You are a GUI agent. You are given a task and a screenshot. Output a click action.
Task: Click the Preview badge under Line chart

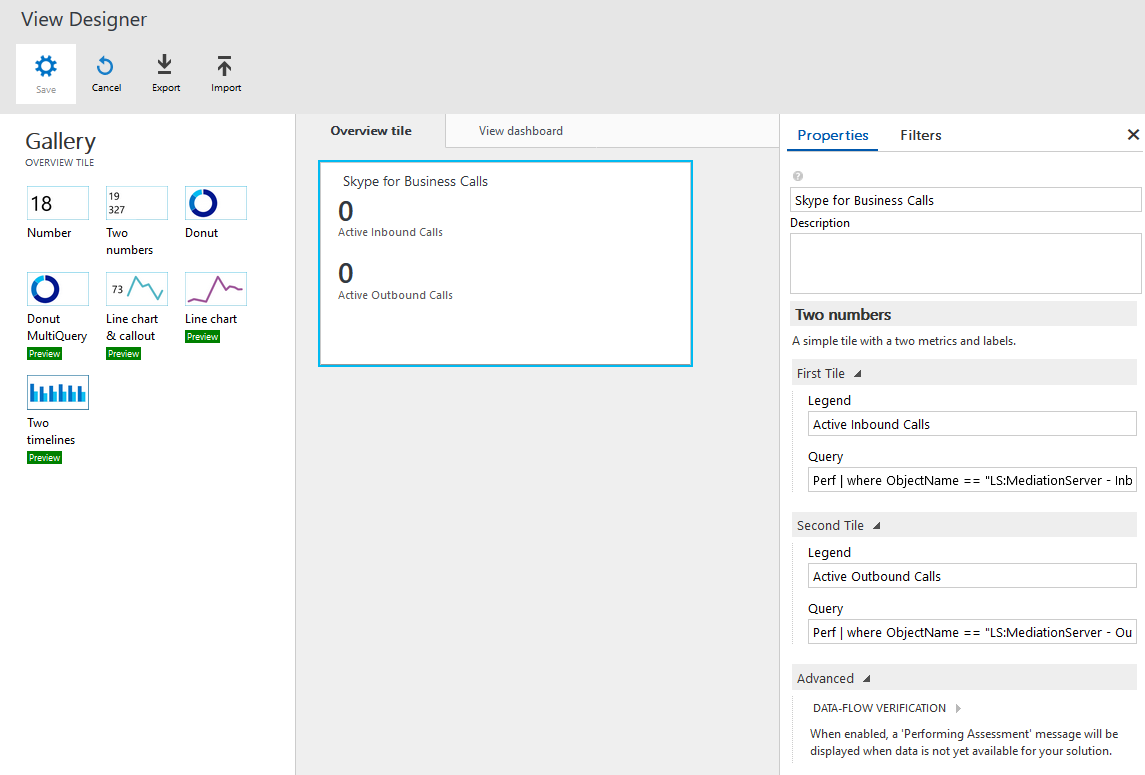(202, 337)
